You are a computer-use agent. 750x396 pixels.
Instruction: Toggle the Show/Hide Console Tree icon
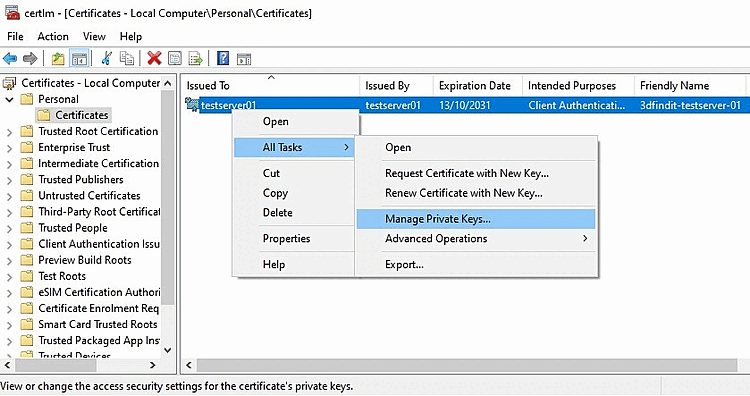point(79,59)
